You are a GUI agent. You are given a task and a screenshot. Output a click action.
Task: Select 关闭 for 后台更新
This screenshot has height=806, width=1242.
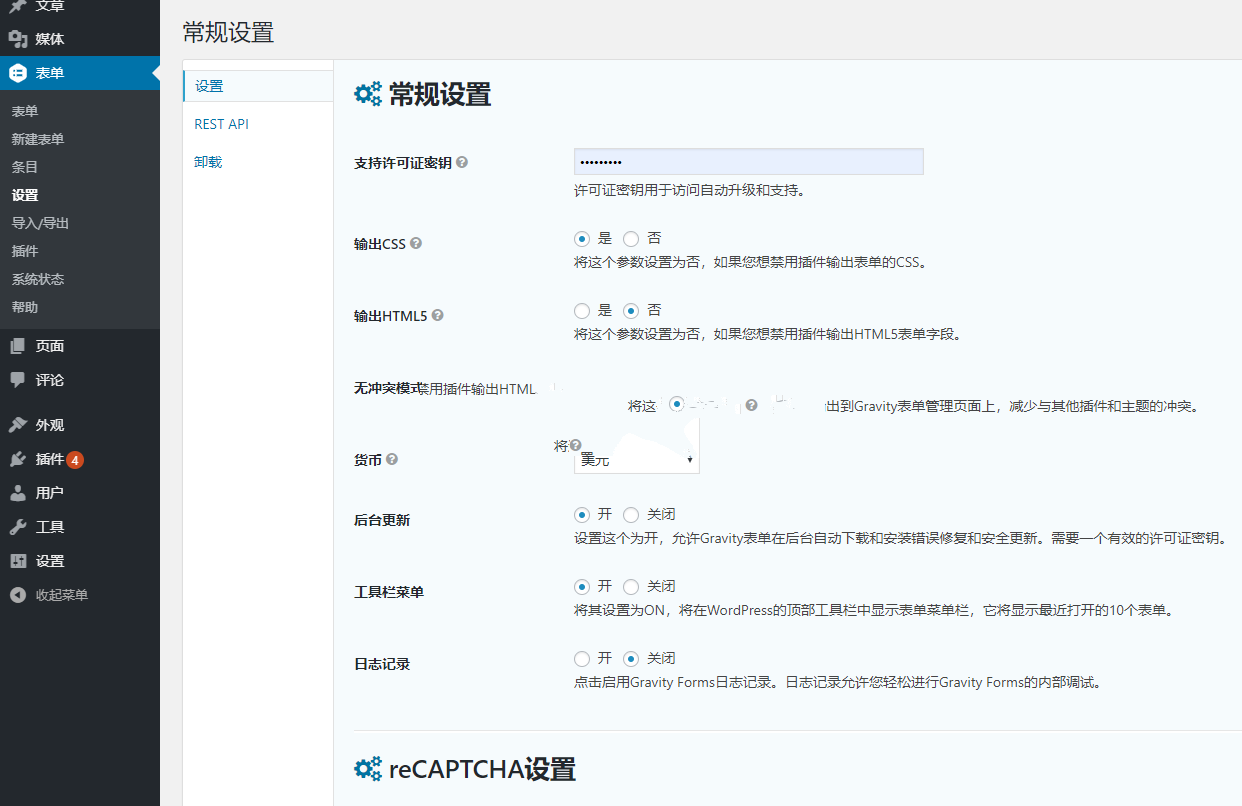pos(631,515)
